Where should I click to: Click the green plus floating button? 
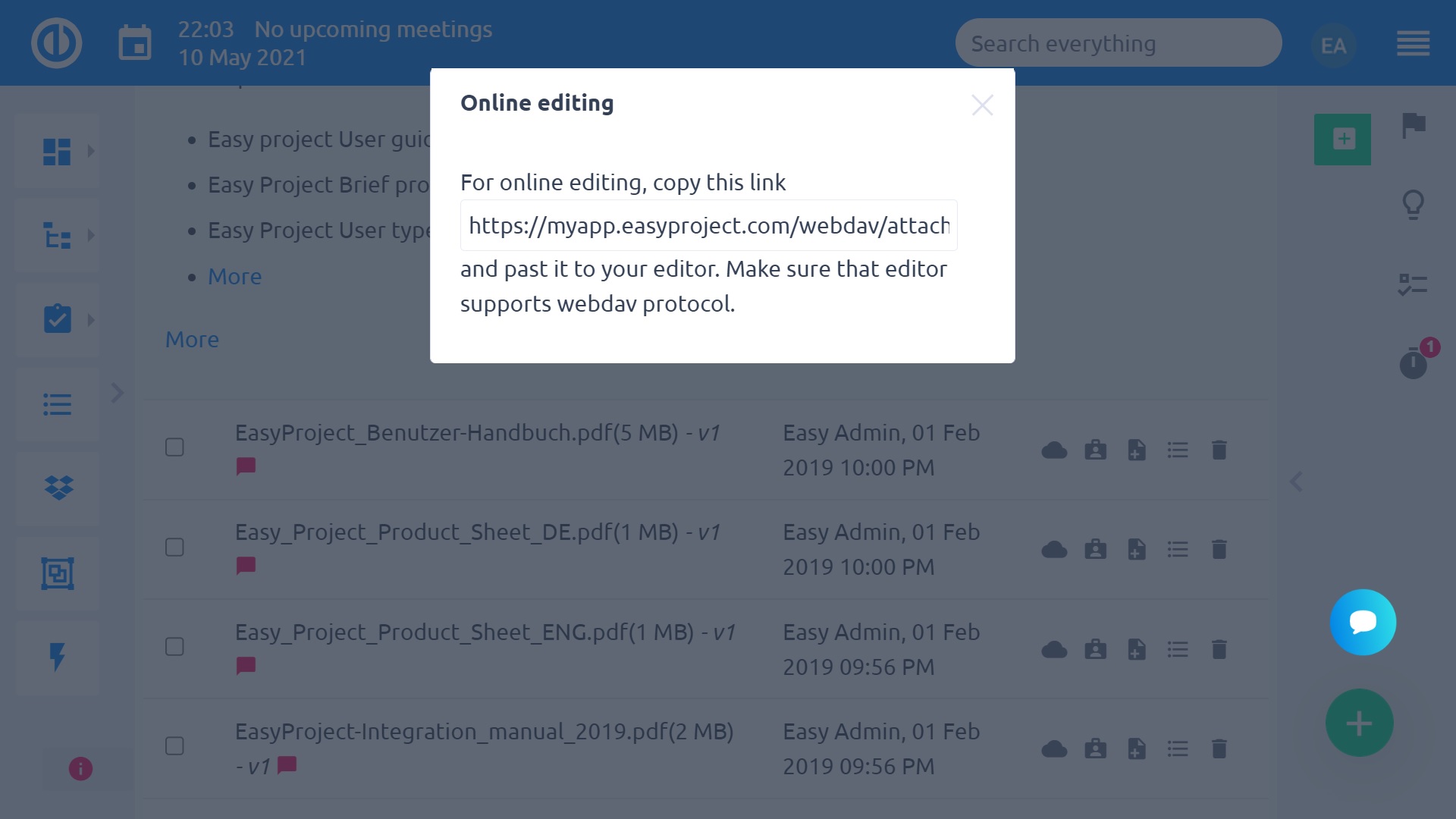(1359, 723)
